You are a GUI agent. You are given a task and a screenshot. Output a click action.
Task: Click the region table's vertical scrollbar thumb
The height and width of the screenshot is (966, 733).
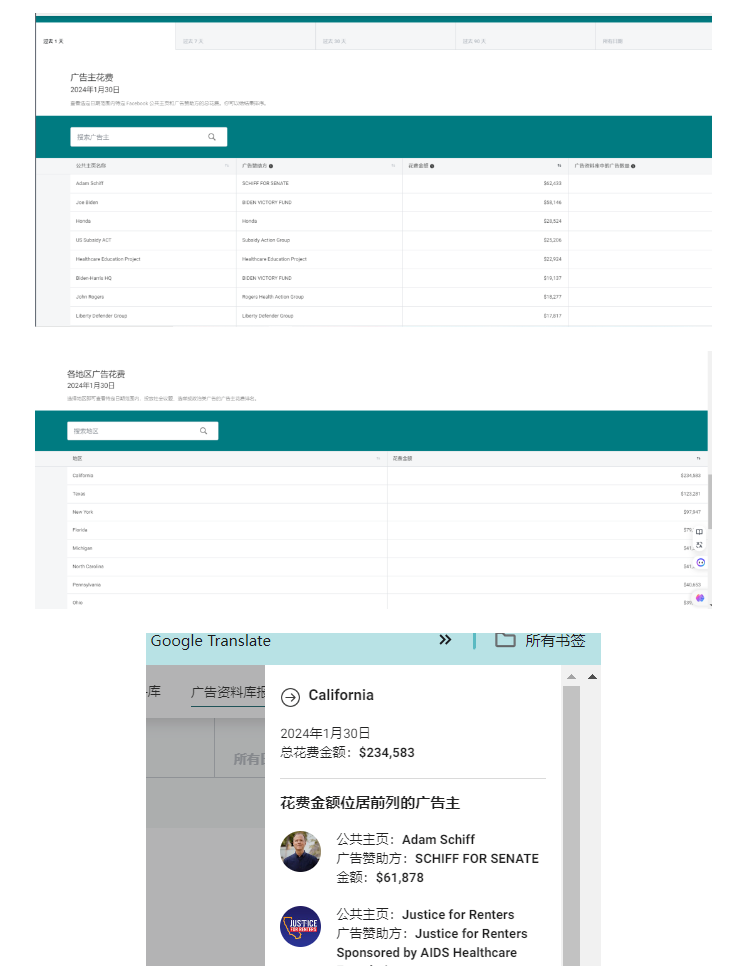click(x=710, y=501)
